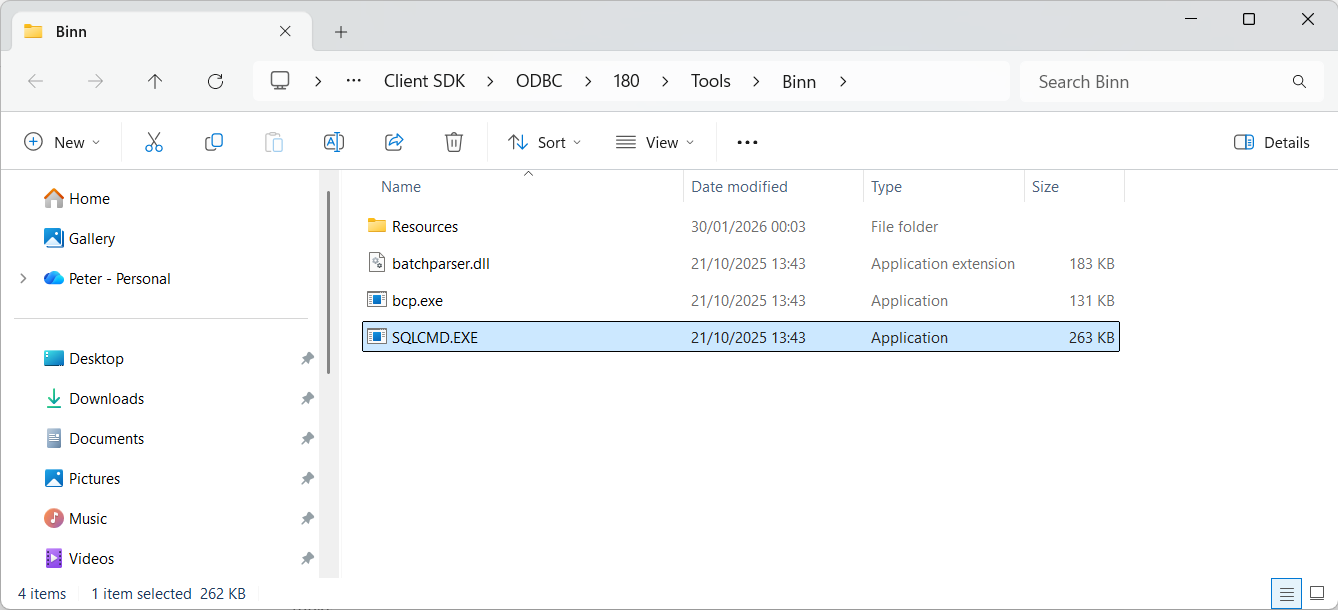1338x610 pixels.
Task: Add a new tab with plus button
Action: click(x=341, y=32)
